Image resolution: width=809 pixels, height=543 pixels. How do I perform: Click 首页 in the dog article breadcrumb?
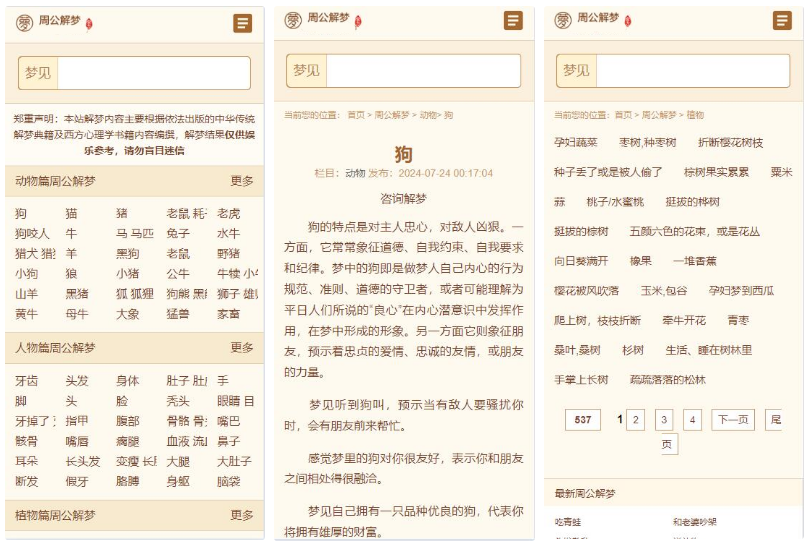[356, 115]
